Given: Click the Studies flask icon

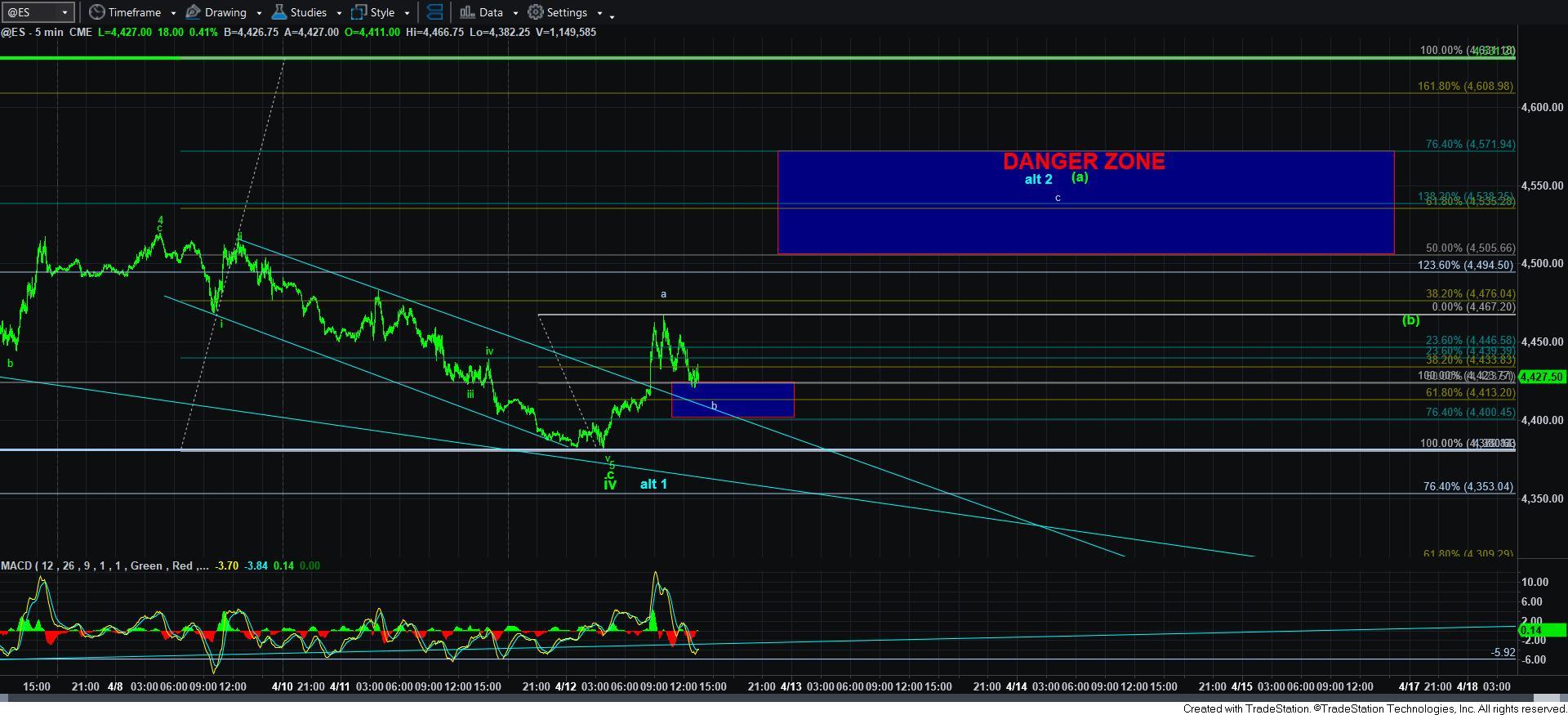Looking at the screenshot, I should 278,12.
